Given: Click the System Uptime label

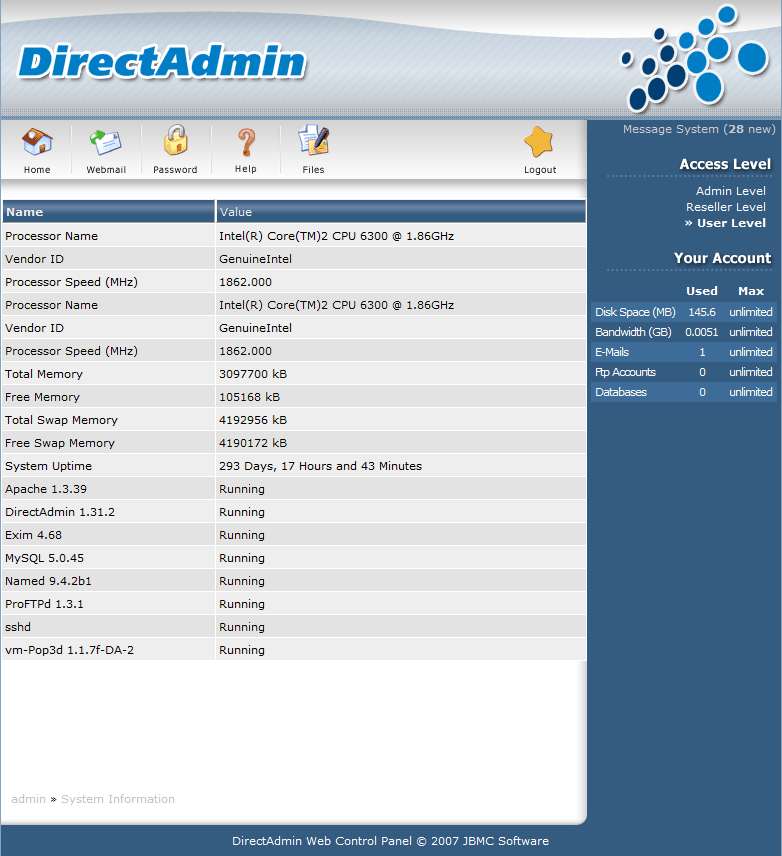Looking at the screenshot, I should [49, 466].
